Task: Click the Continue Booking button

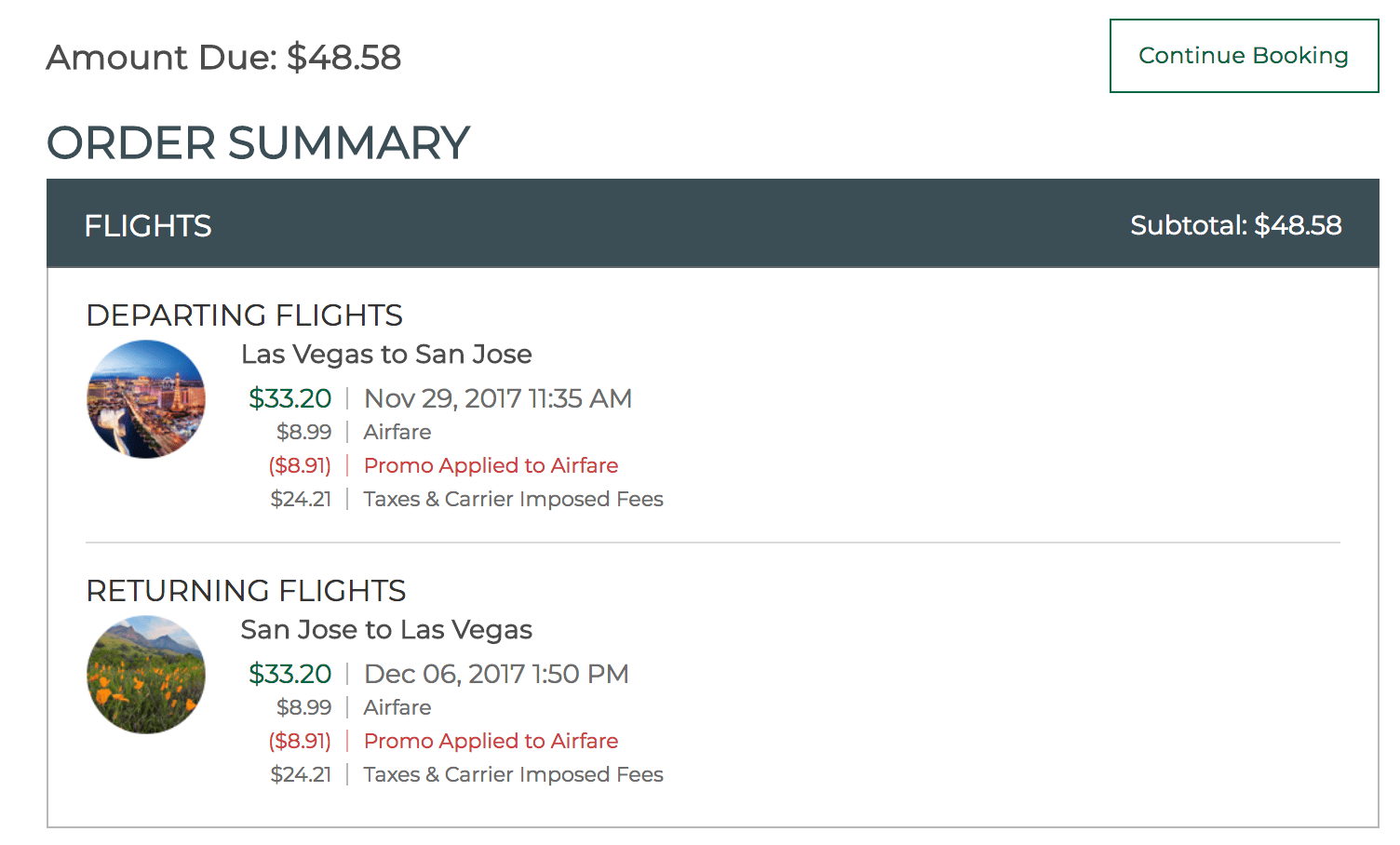Action: (1243, 55)
